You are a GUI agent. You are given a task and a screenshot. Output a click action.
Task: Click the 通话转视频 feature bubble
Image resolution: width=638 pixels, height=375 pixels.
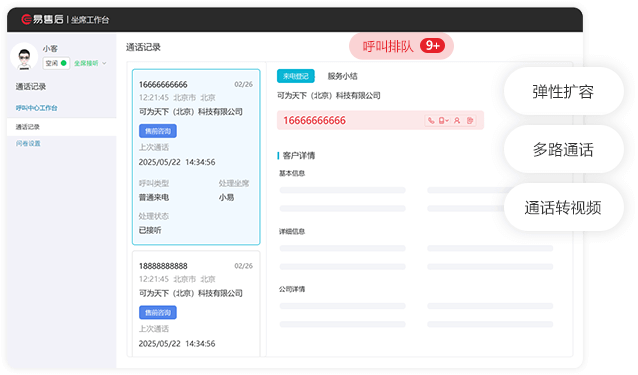[x=564, y=208]
